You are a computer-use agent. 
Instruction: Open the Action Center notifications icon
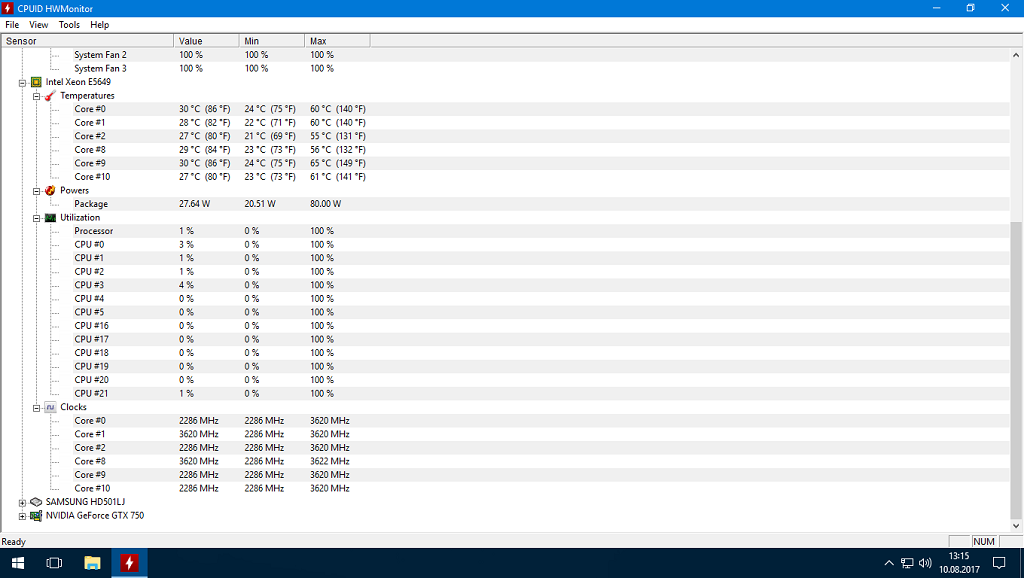pyautogui.click(x=999, y=563)
